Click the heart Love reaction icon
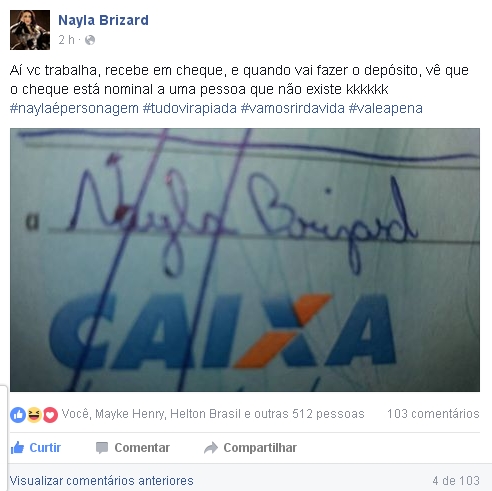This screenshot has width=492, height=491. (x=50, y=415)
